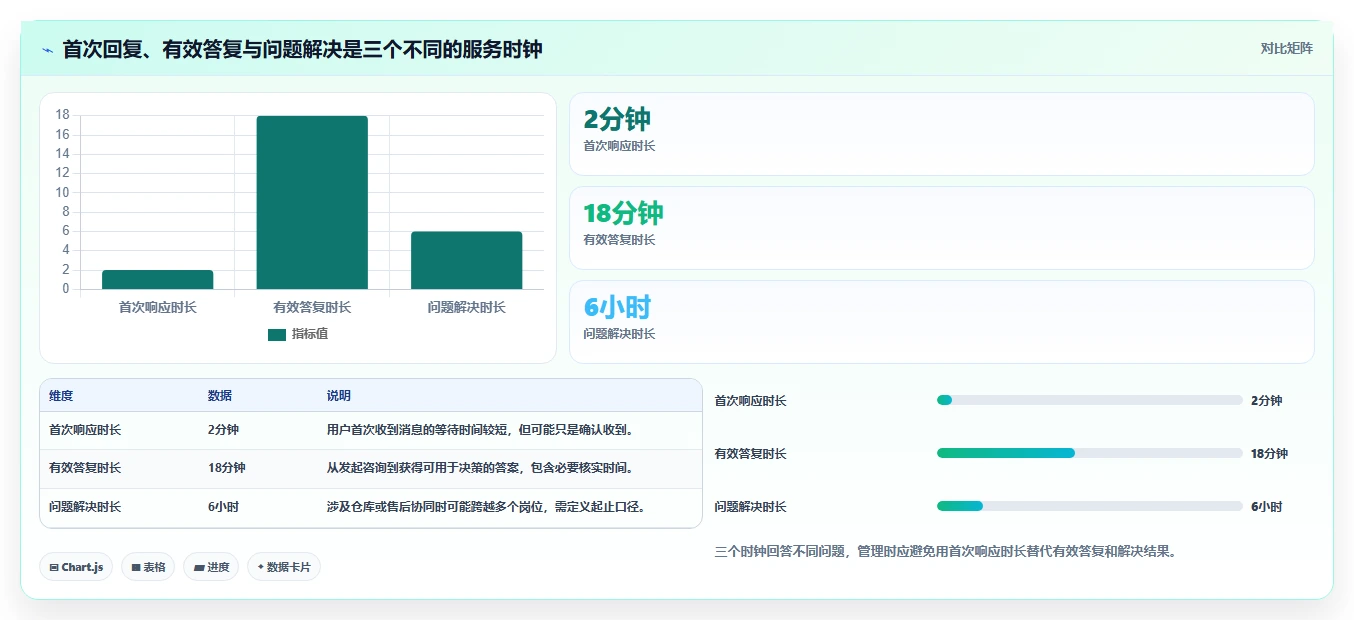Click the 有效答复时长 progress bar

pyautogui.click(x=1090, y=453)
